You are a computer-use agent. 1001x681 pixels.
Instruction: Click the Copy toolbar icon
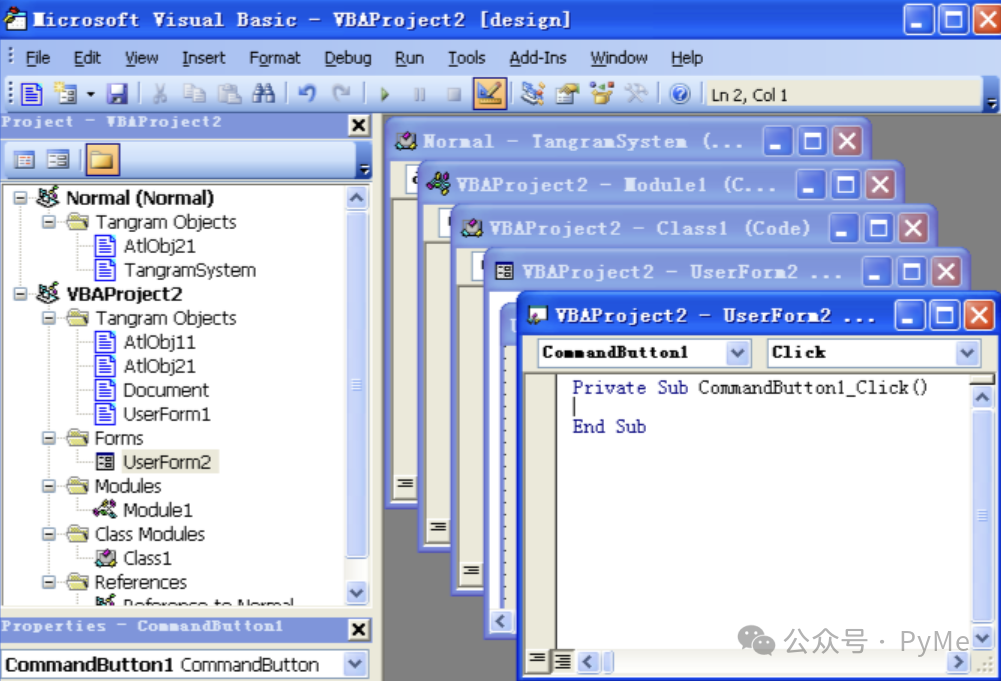[194, 94]
